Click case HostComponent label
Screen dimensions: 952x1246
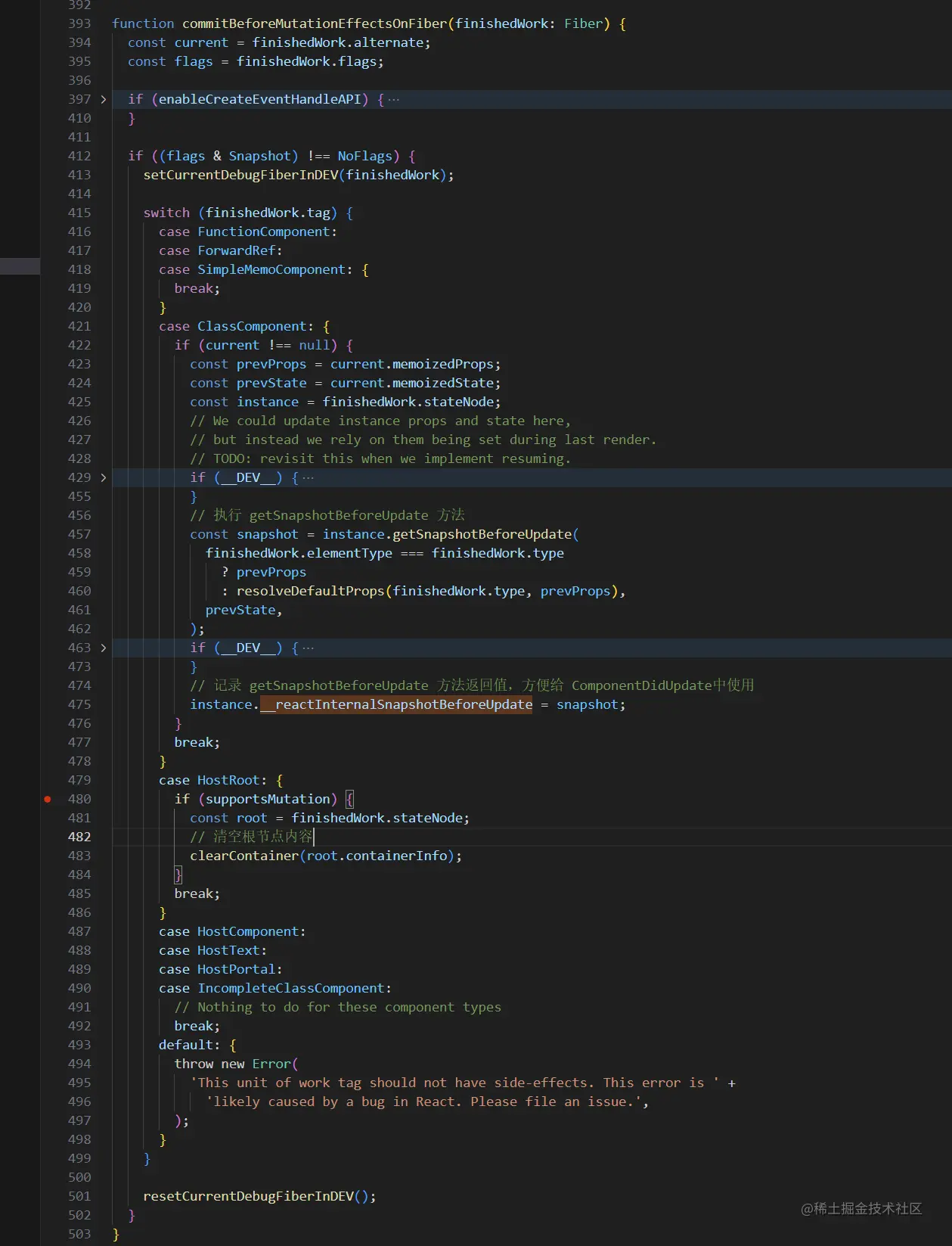click(233, 931)
